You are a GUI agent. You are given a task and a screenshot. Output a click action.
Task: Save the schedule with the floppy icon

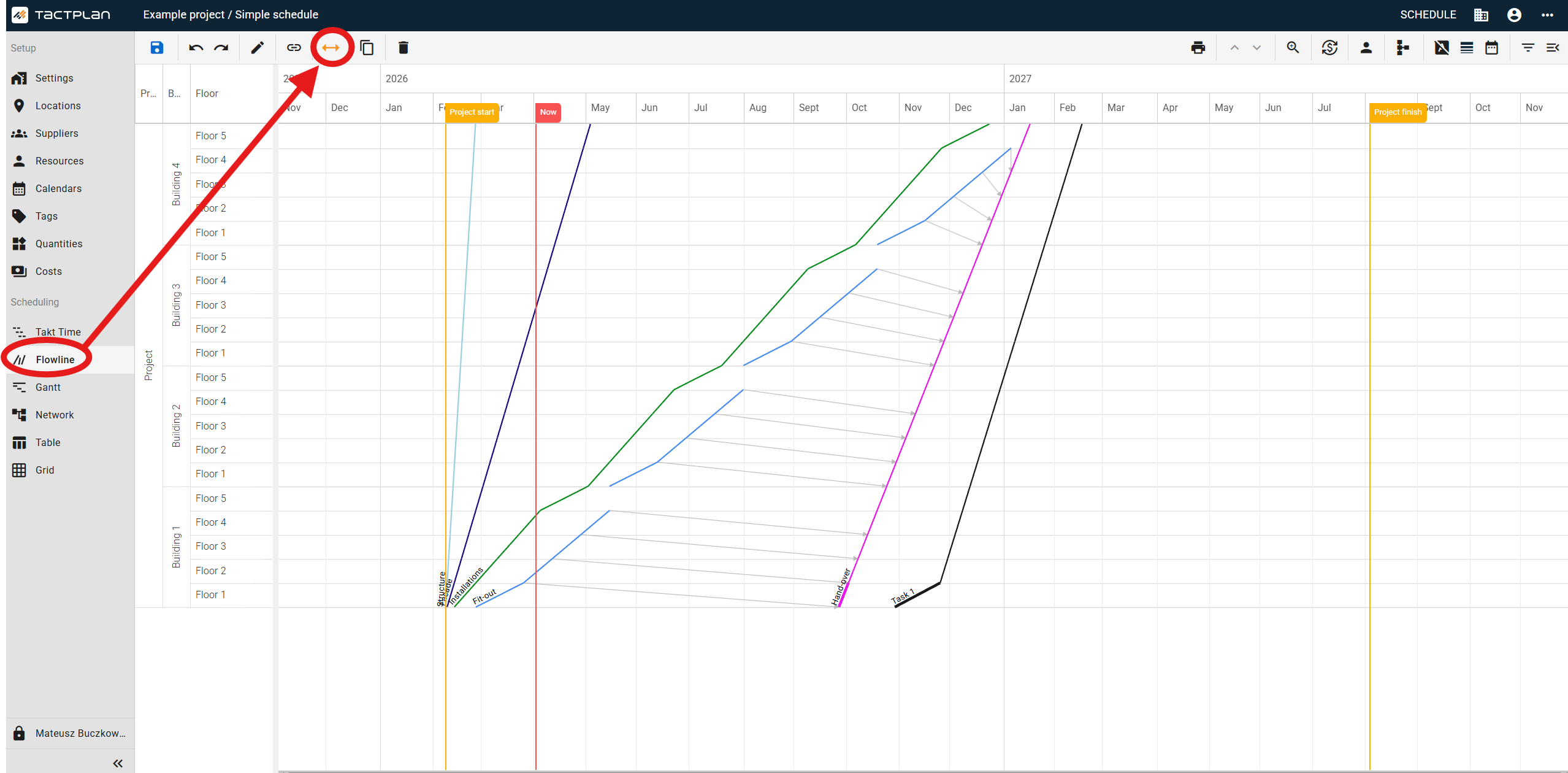click(157, 48)
